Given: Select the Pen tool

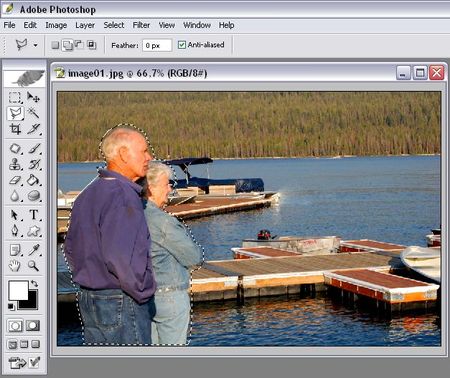Looking at the screenshot, I should click(x=15, y=231).
